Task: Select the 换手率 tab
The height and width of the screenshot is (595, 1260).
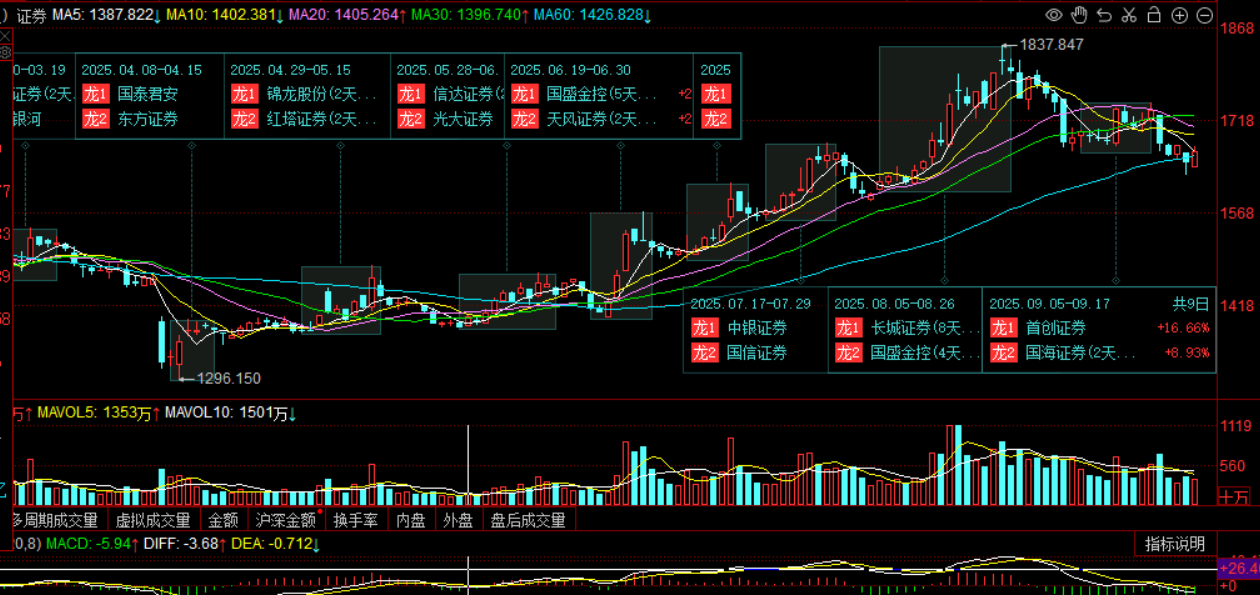Action: click(356, 520)
